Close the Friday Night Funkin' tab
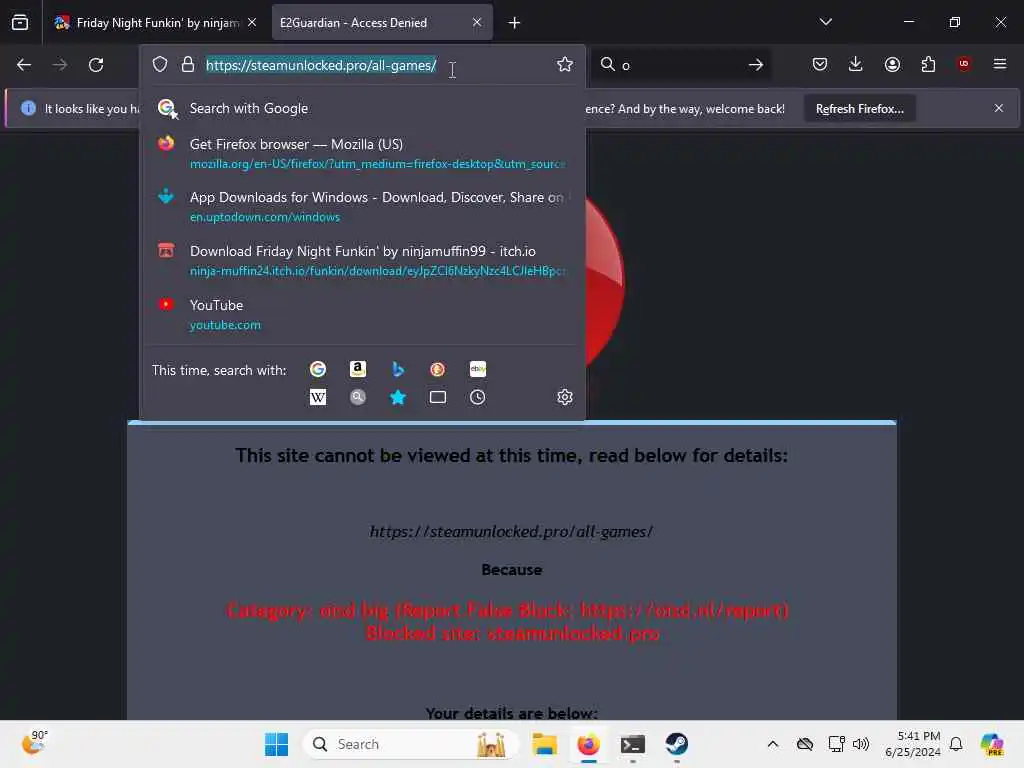 click(x=252, y=22)
